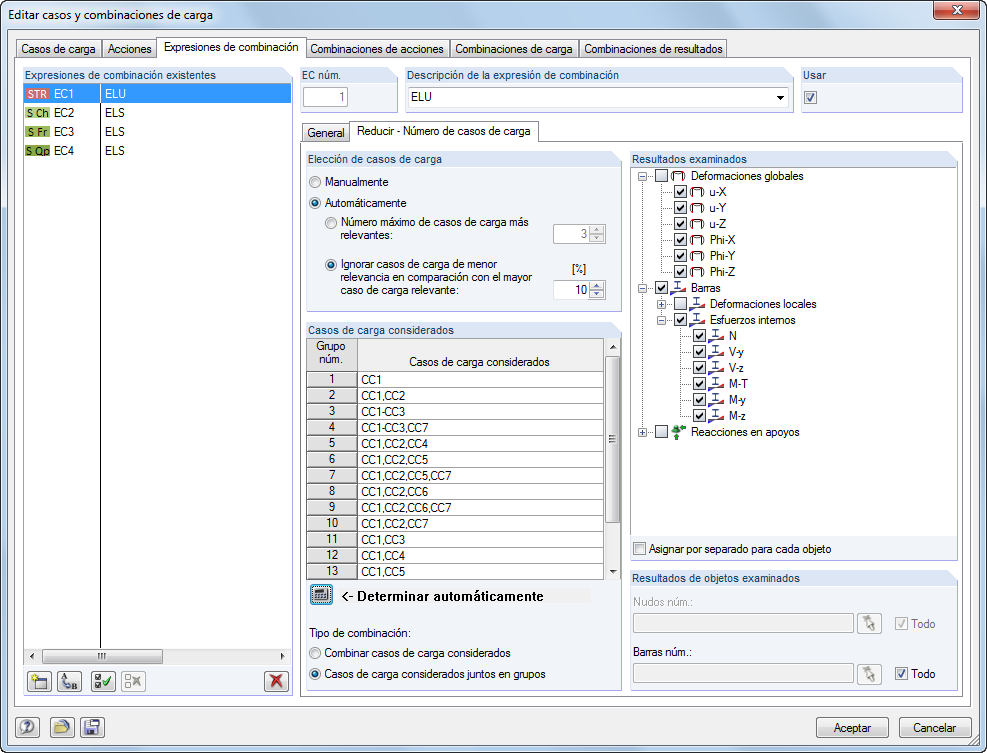Viewport: 987px width, 753px height.
Task: Click the select all checkmarks icon
Action: tap(103, 681)
